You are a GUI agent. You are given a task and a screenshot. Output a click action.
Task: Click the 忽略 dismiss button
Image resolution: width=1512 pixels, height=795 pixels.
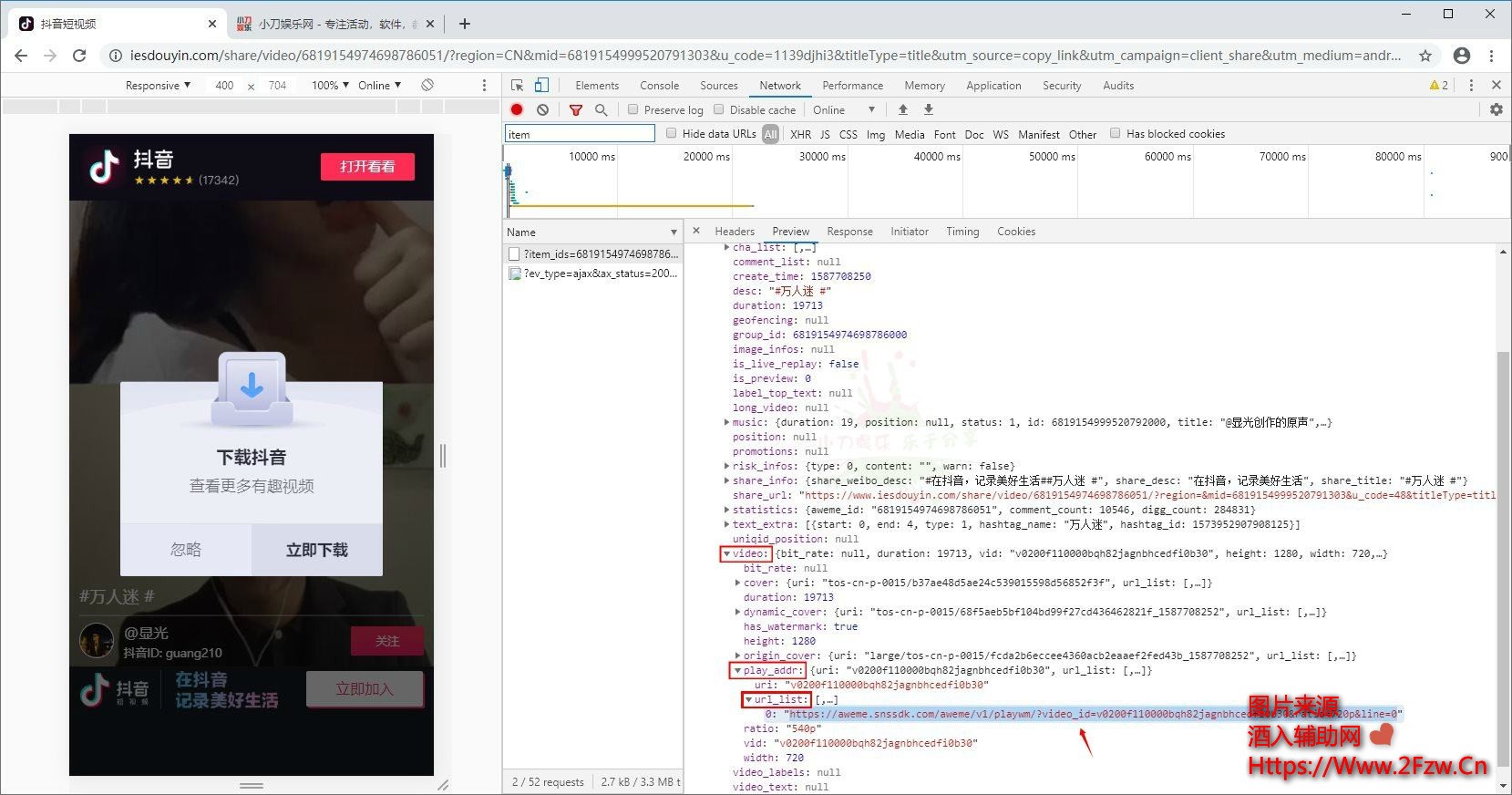[186, 549]
